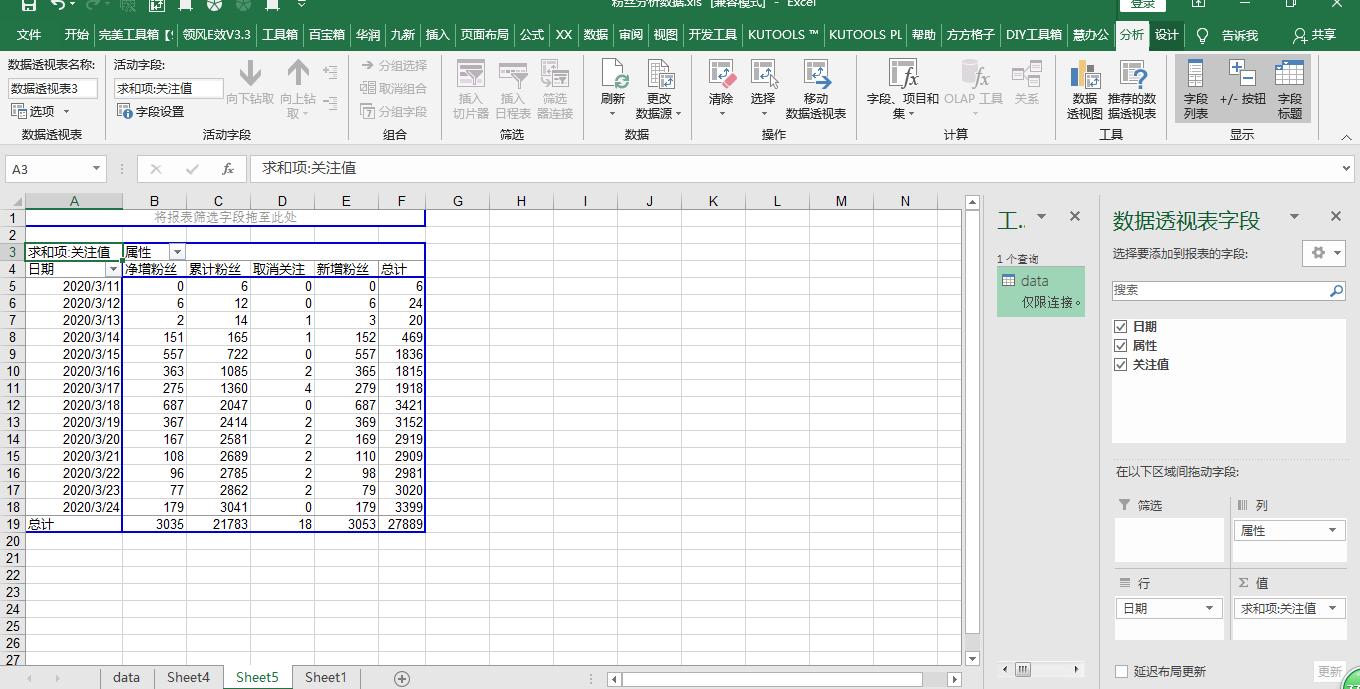This screenshot has width=1360, height=689.
Task: Uncheck the 关注值 field checkbox
Action: coord(1121,364)
